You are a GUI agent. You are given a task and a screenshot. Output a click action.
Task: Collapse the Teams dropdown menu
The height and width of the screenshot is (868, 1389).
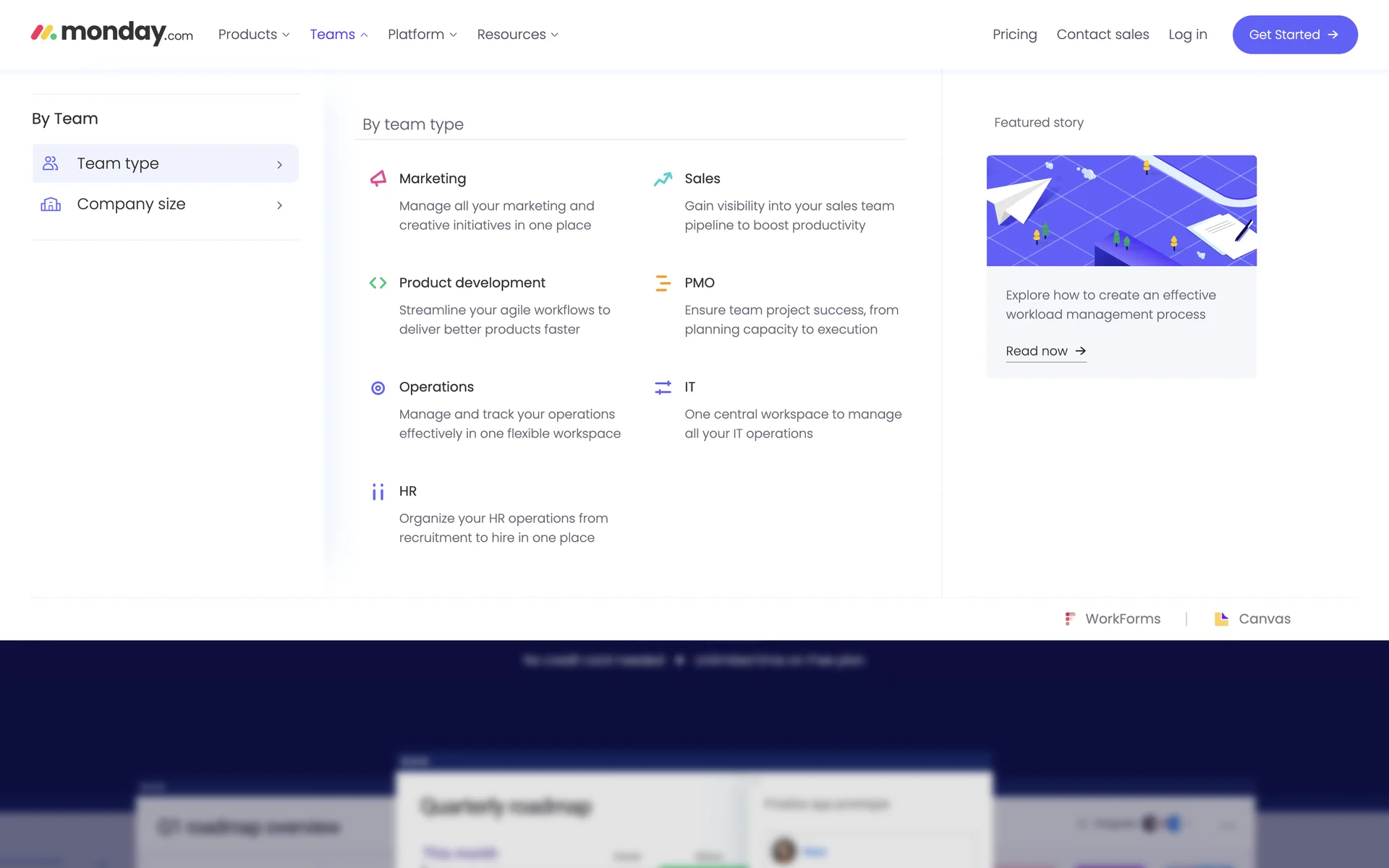pos(339,35)
